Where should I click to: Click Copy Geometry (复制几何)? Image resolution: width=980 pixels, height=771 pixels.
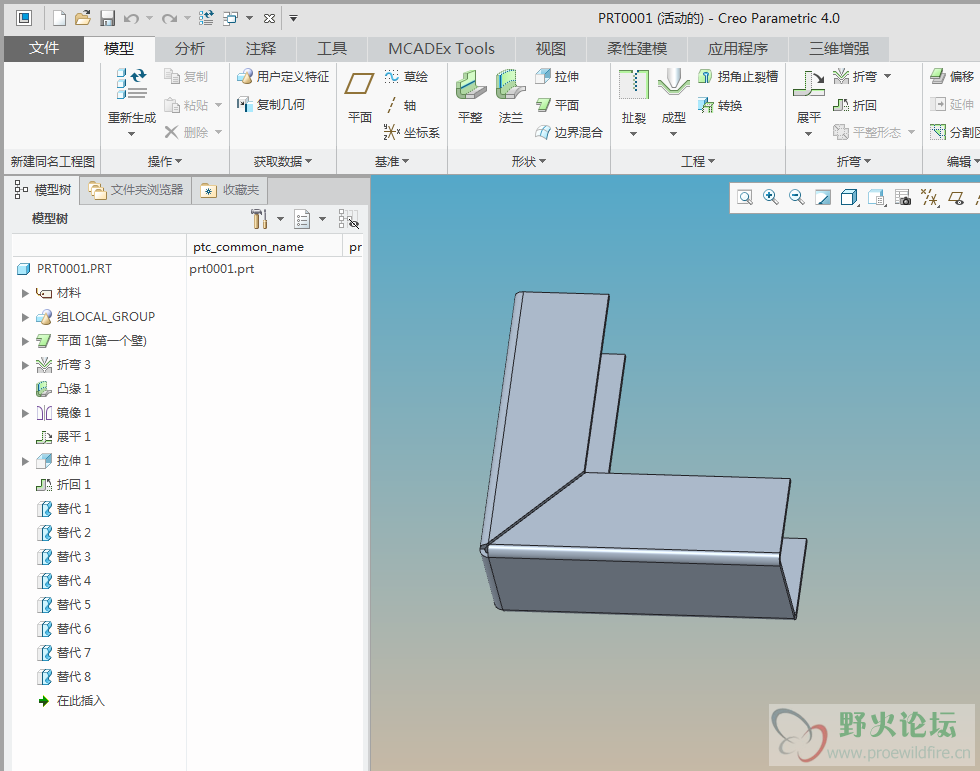pos(271,104)
